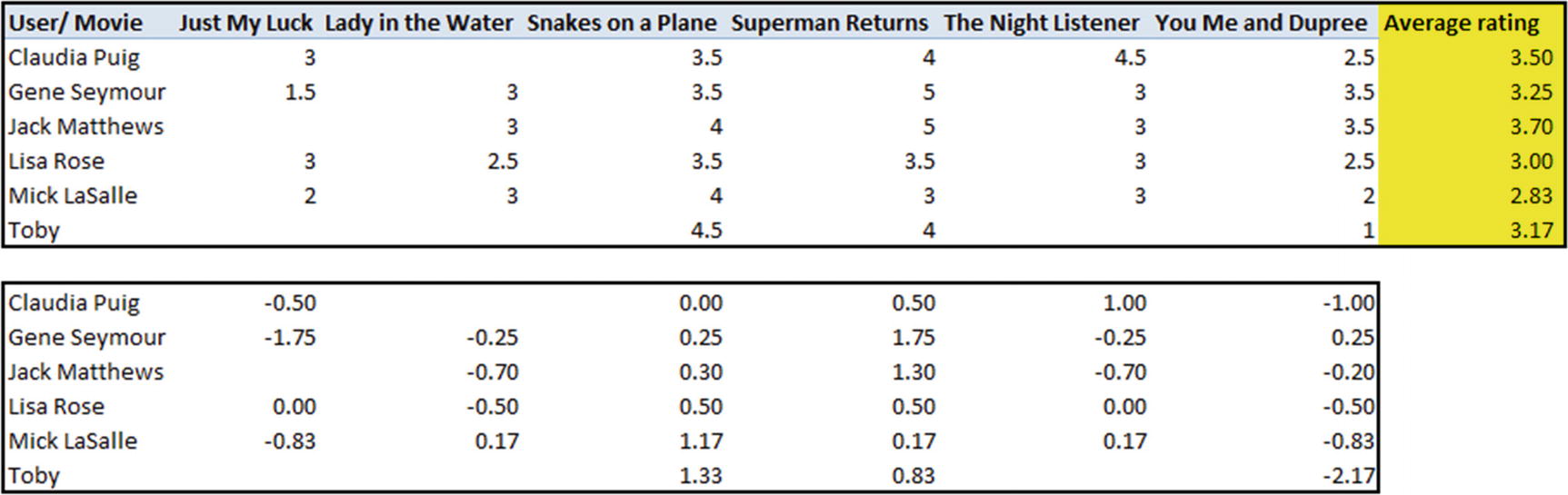The image size is (1568, 495).
Task: Select the "Lady in the Water" column header
Action: tap(418, 23)
